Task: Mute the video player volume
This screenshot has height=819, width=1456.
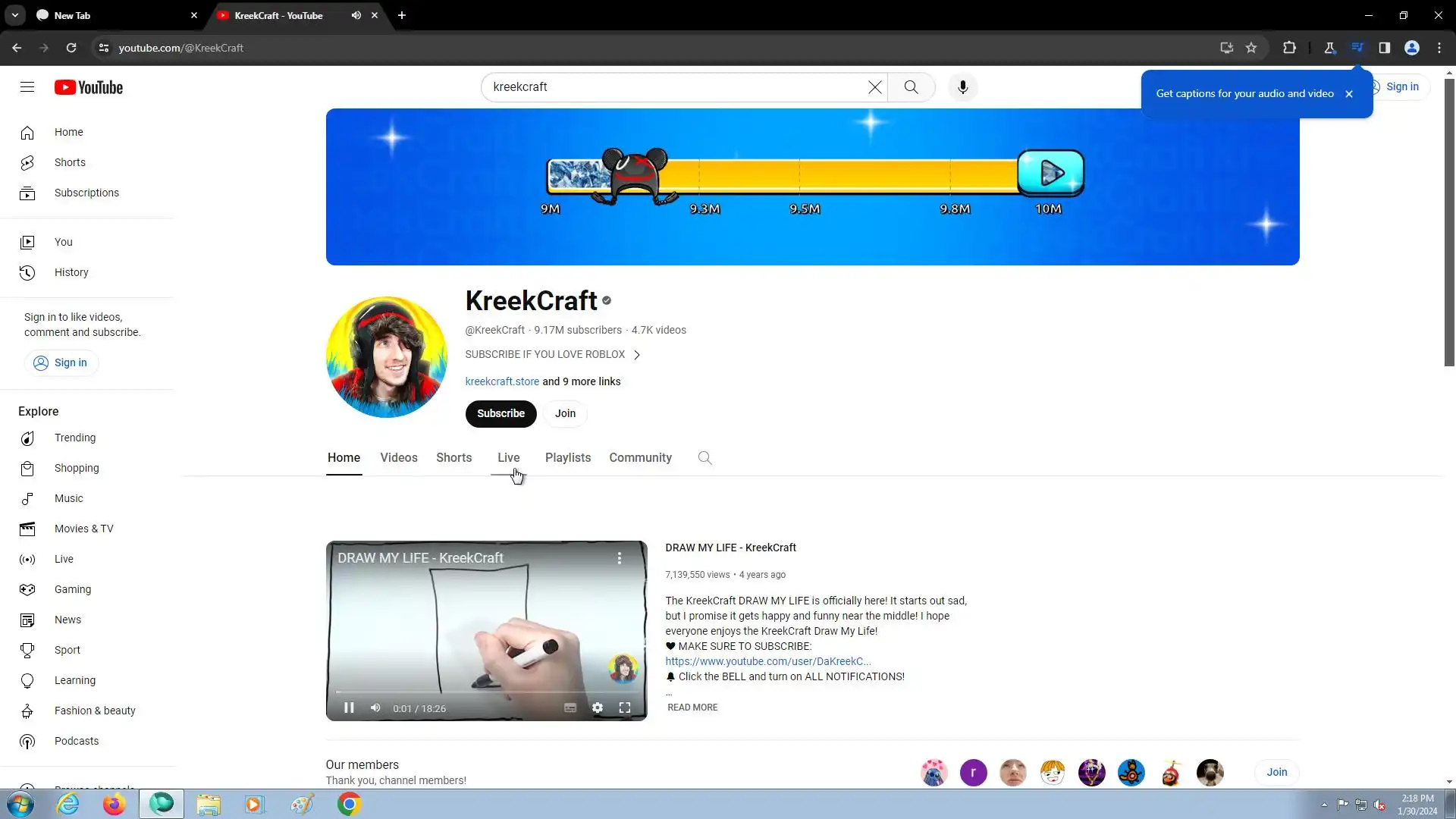Action: (375, 708)
